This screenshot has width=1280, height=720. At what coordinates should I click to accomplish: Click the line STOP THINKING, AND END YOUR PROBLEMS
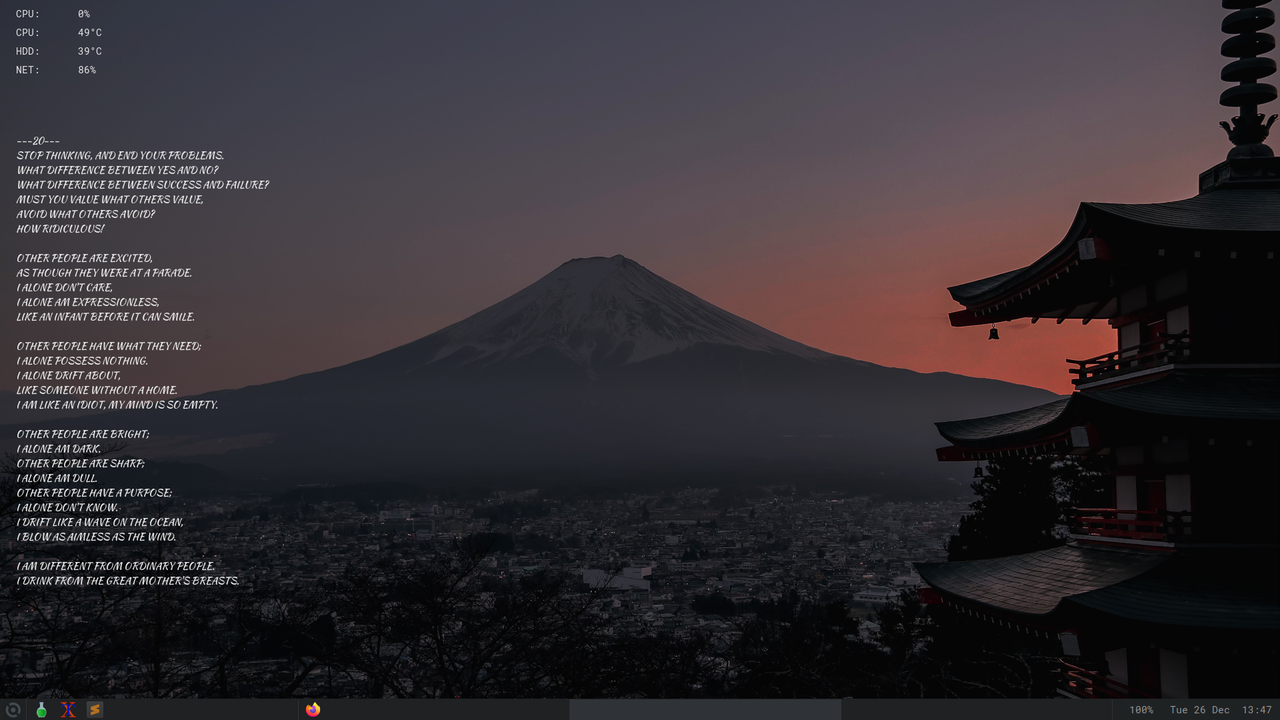(120, 156)
